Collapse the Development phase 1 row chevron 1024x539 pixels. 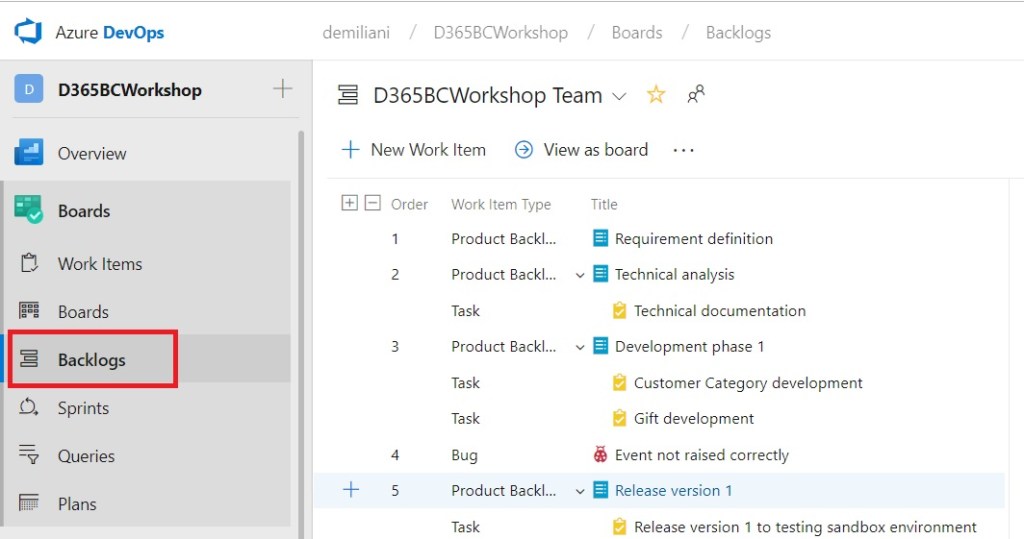(579, 347)
